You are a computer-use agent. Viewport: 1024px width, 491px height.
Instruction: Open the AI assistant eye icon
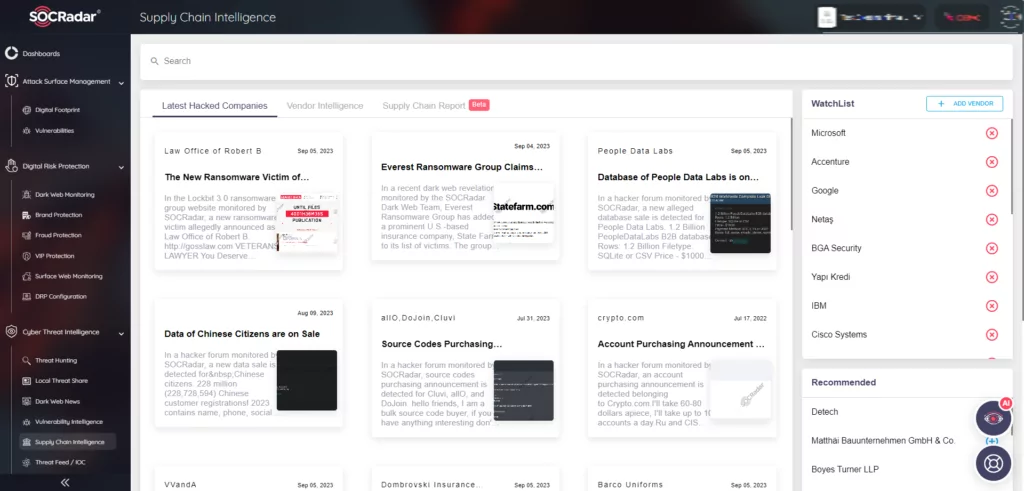point(993,419)
